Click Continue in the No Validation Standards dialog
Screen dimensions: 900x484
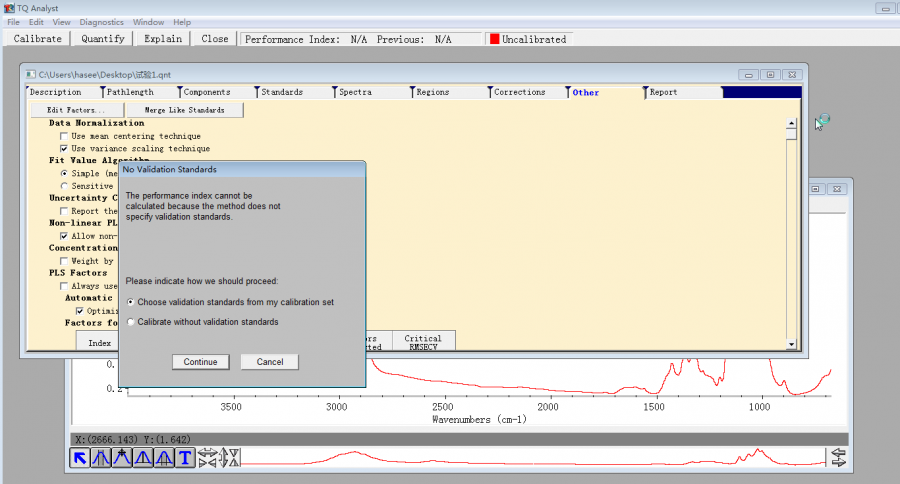pos(200,362)
